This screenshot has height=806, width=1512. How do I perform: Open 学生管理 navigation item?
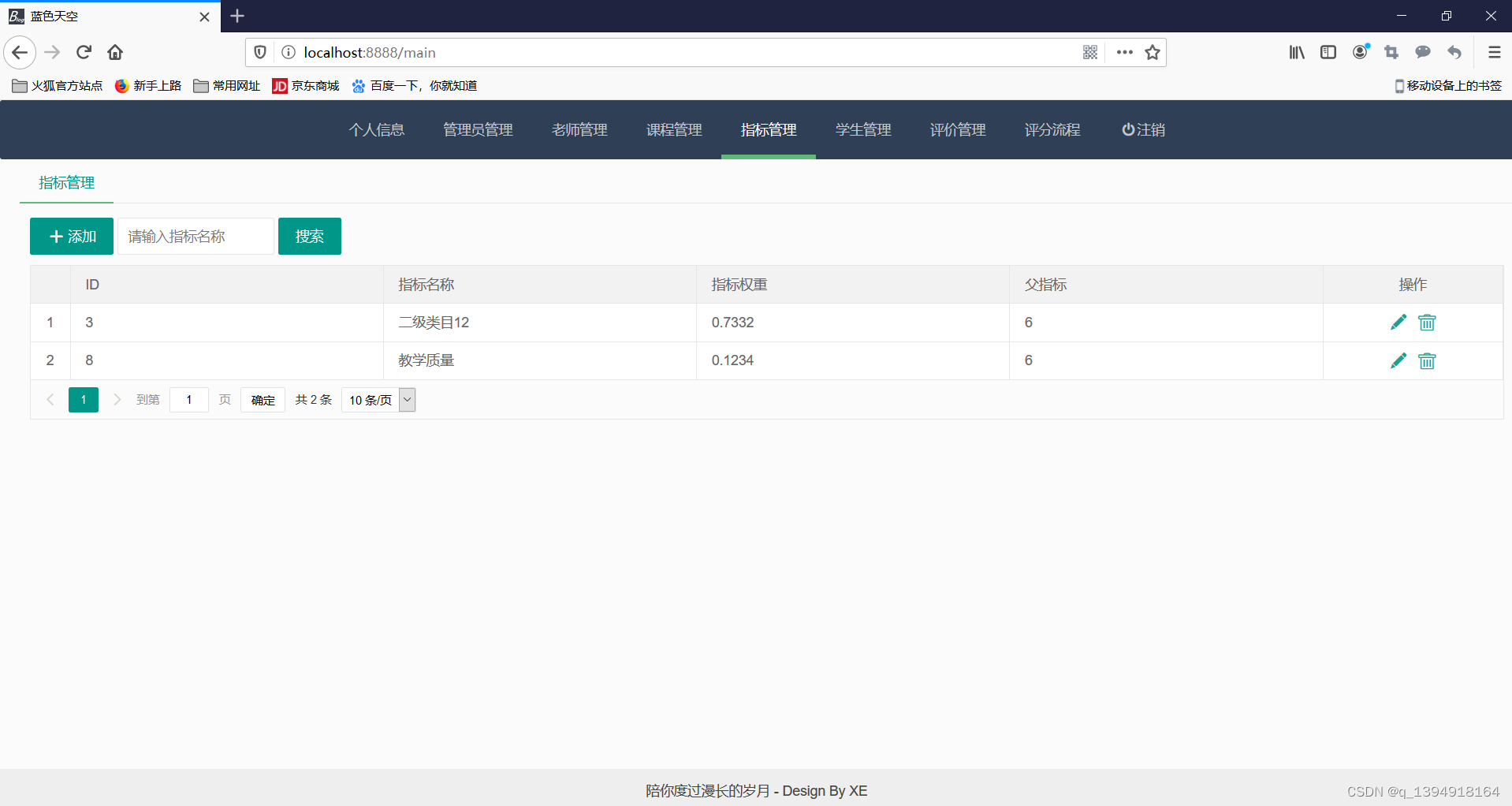click(863, 130)
